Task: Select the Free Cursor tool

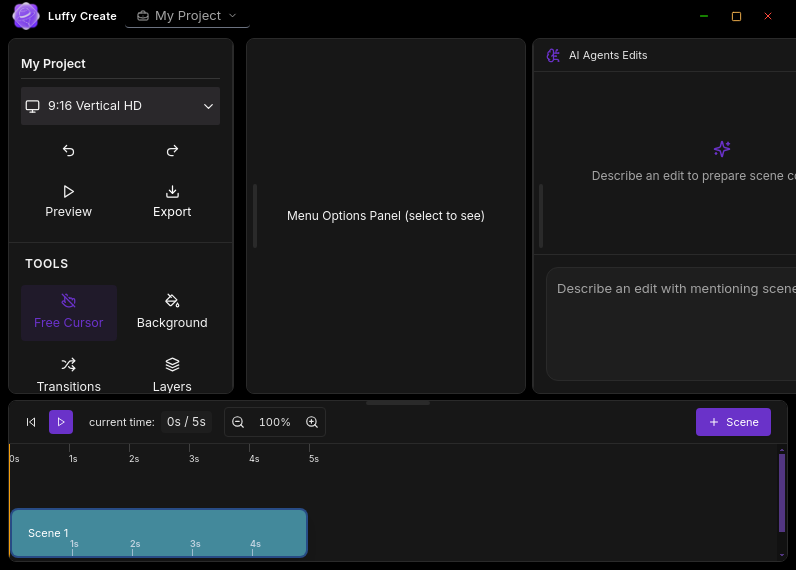Action: pos(69,312)
